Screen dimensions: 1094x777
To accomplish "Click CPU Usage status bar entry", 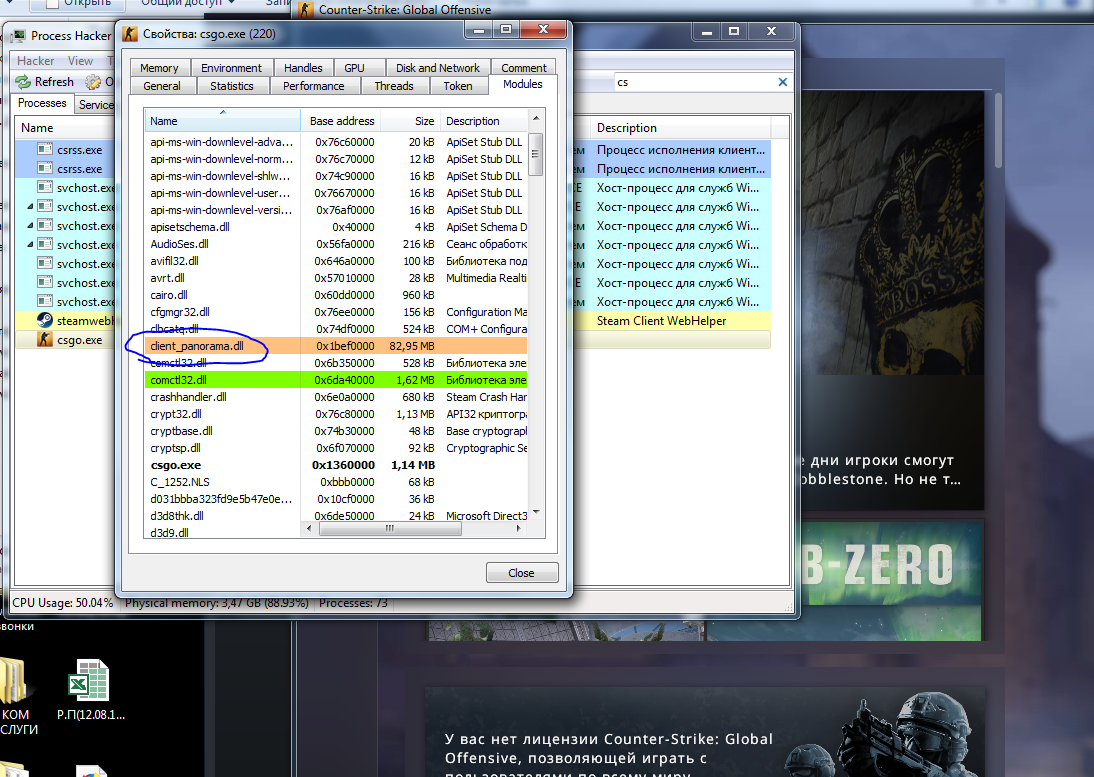I will [x=62, y=603].
